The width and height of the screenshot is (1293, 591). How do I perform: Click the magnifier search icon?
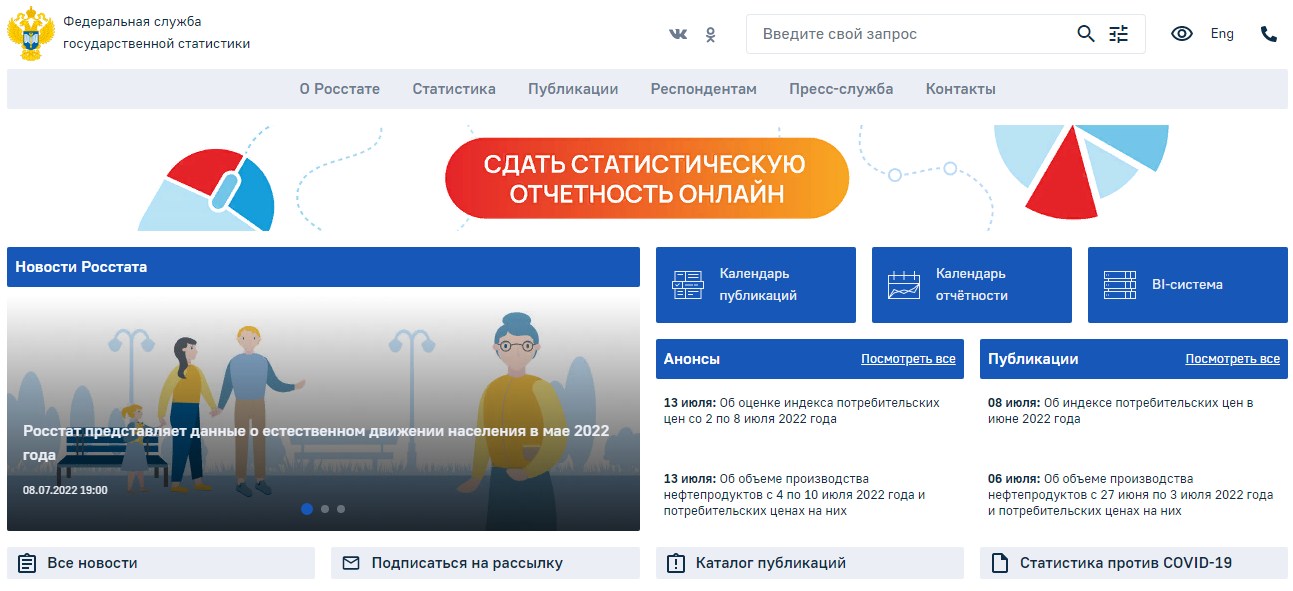point(1086,34)
